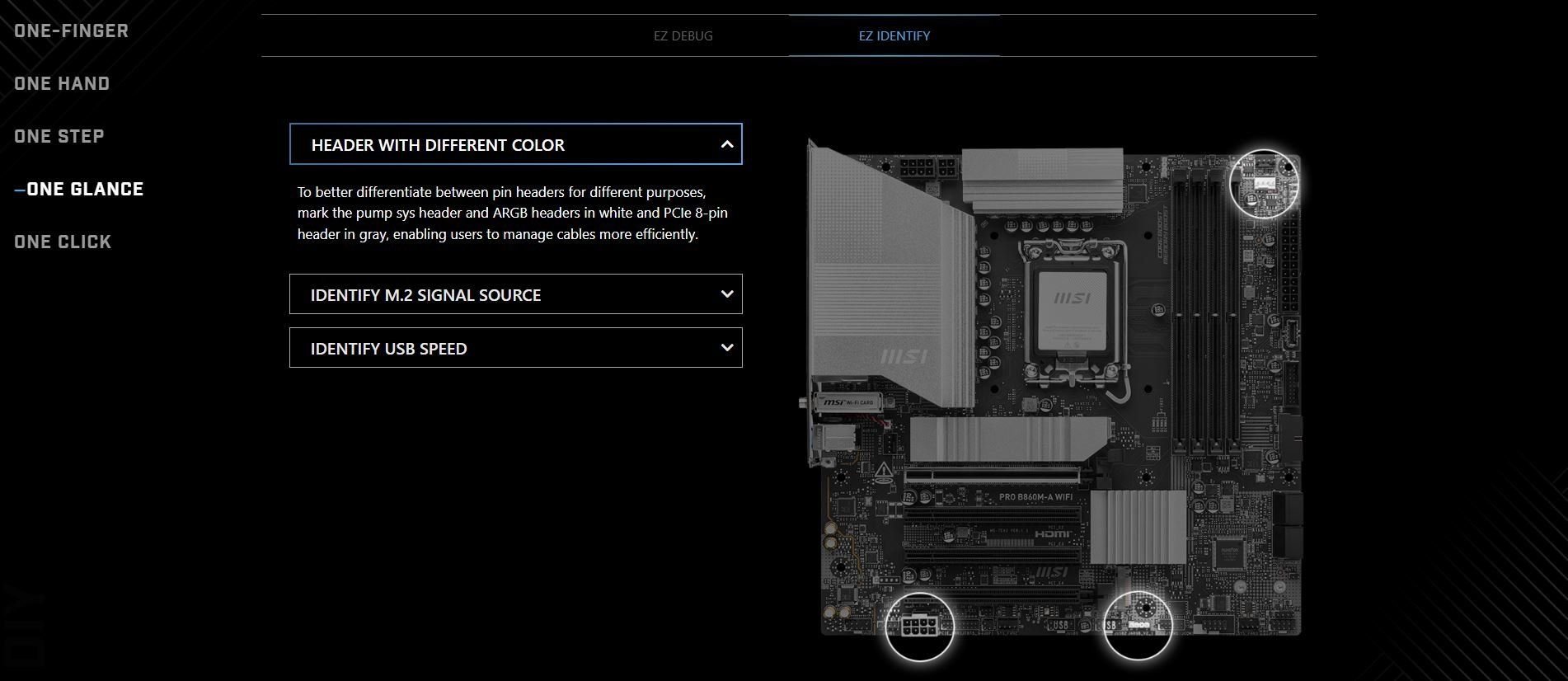Click the up chevron on Header panel

pyautogui.click(x=726, y=144)
